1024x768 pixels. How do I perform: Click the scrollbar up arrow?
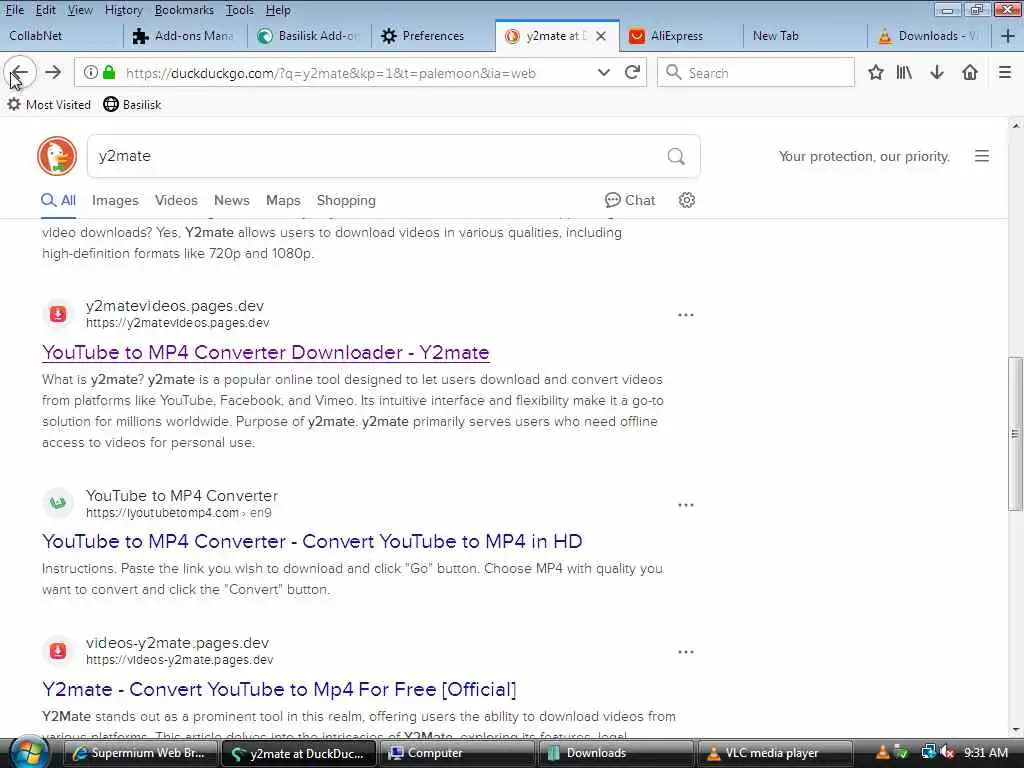[x=1015, y=125]
